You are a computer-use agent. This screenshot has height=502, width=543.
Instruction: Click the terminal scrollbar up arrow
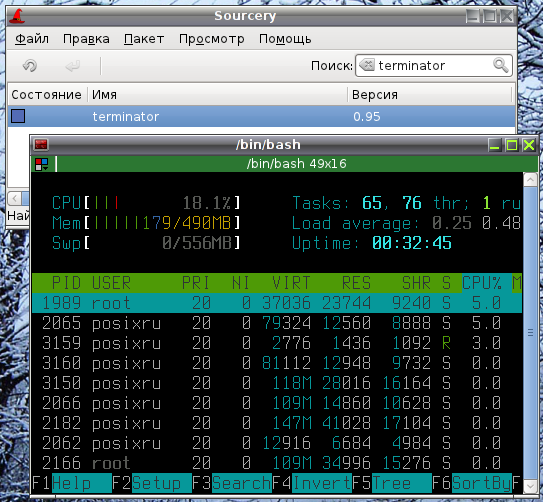(x=530, y=180)
